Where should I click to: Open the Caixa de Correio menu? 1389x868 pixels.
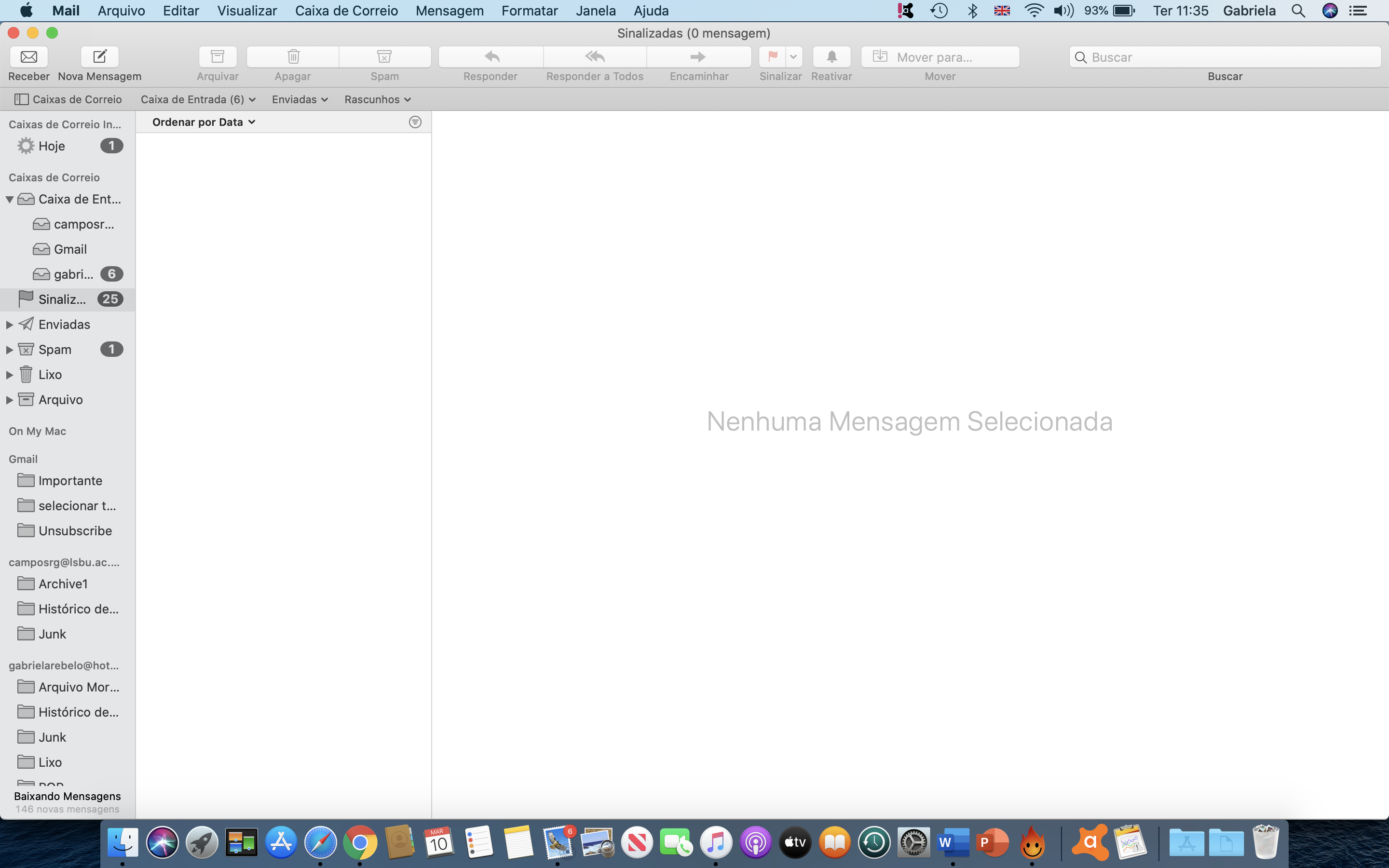pyautogui.click(x=346, y=10)
